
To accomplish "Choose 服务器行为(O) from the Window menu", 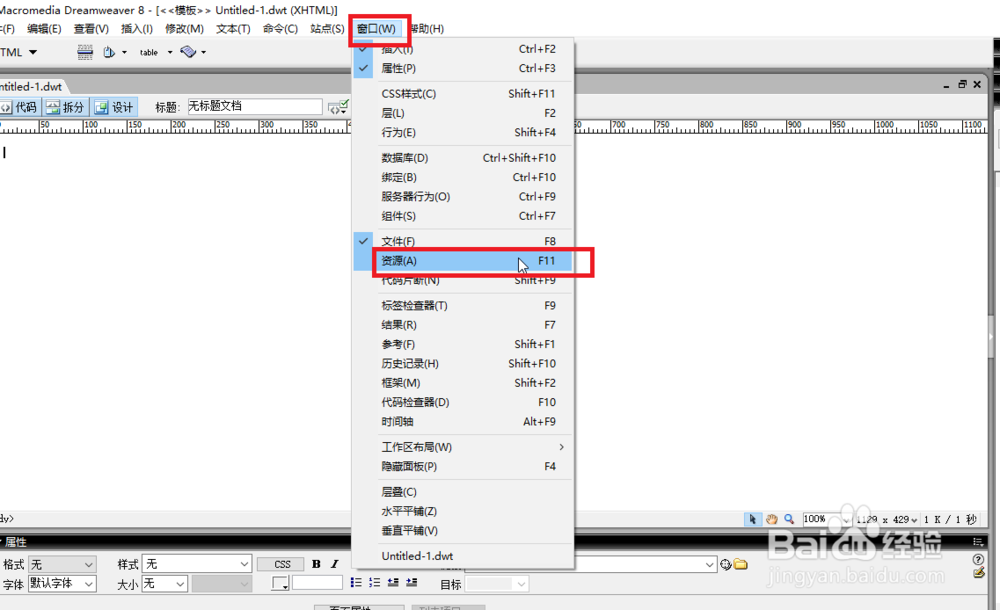I will point(463,197).
